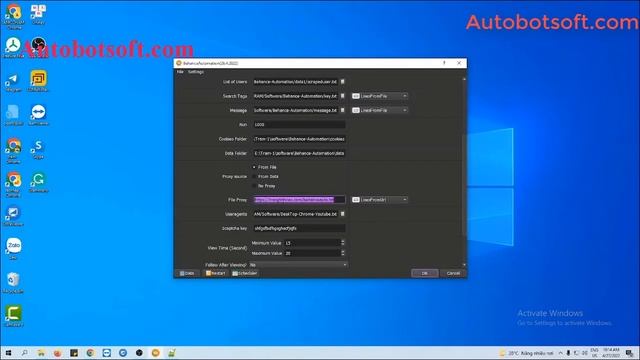The image size is (640, 360).
Task: Select No Proxy option
Action: (264, 186)
